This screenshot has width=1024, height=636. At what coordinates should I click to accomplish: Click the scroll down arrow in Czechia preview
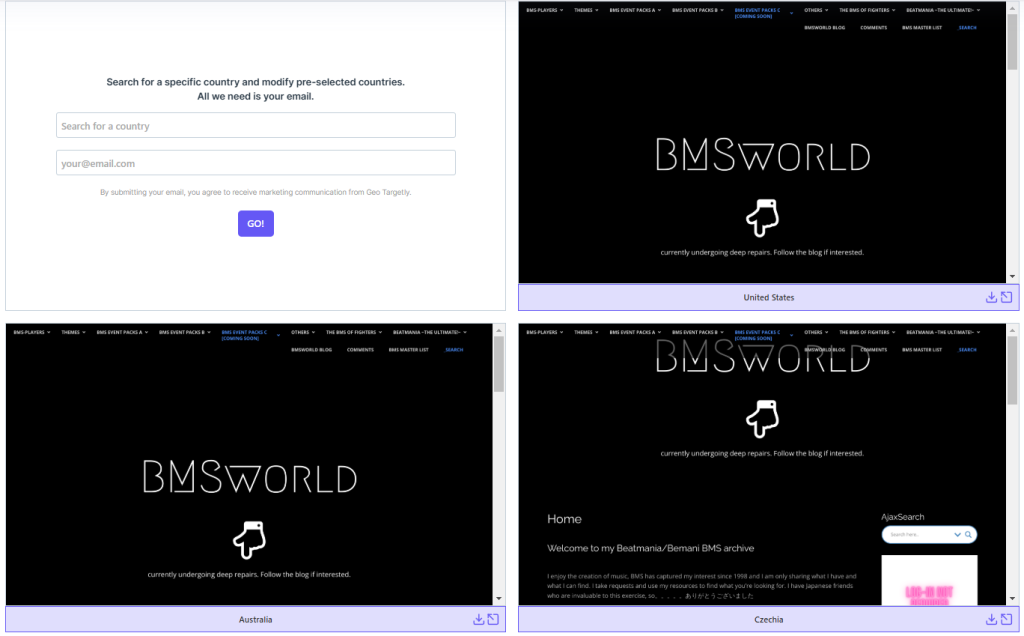(x=1012, y=598)
